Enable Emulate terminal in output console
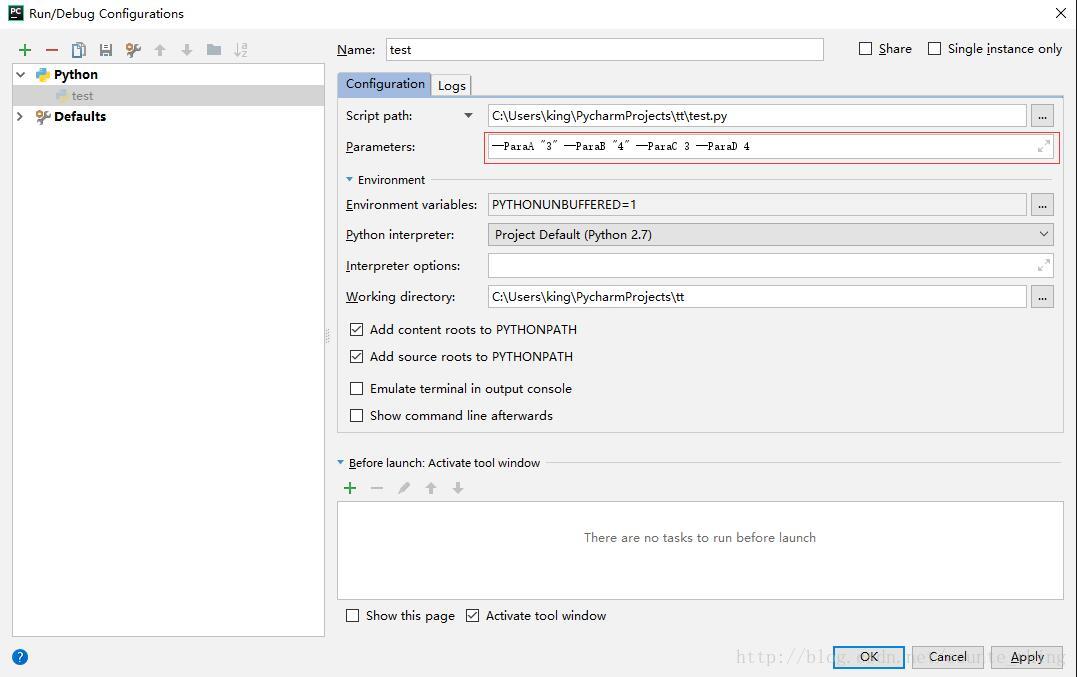 (356, 389)
